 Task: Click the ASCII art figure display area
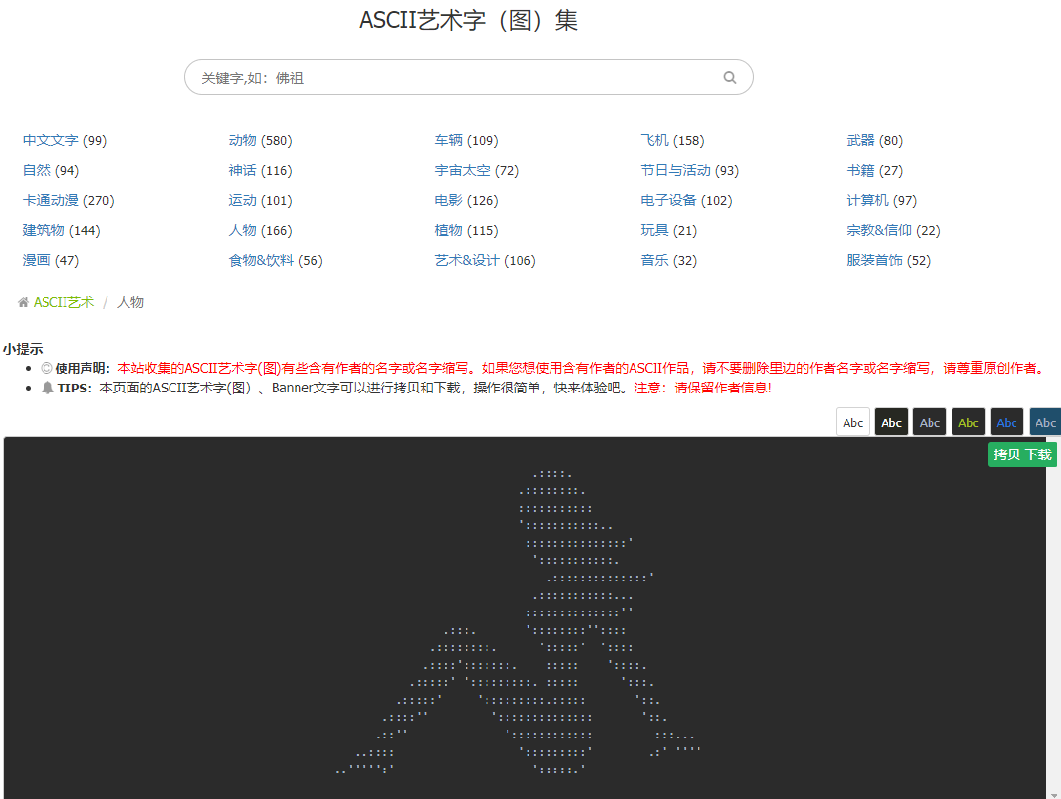tap(524, 618)
